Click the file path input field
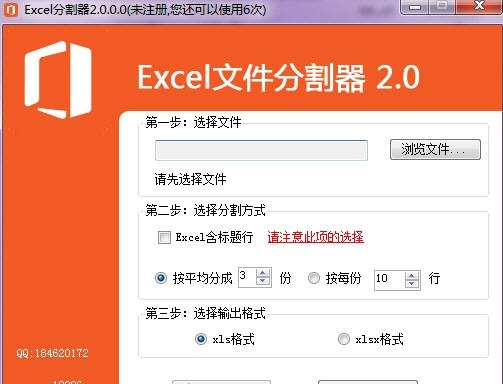This screenshot has height=384, width=503. point(261,150)
